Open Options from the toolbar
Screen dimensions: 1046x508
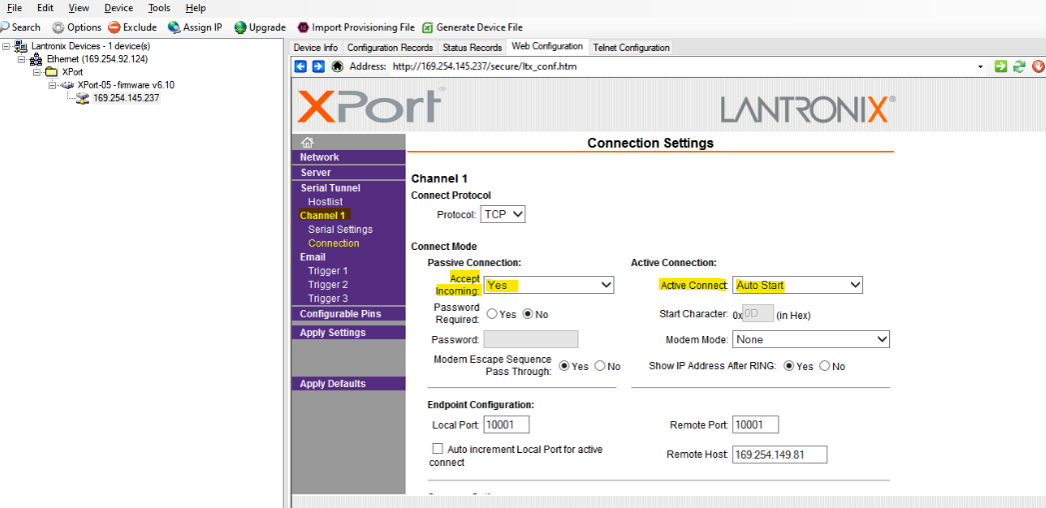(x=77, y=27)
